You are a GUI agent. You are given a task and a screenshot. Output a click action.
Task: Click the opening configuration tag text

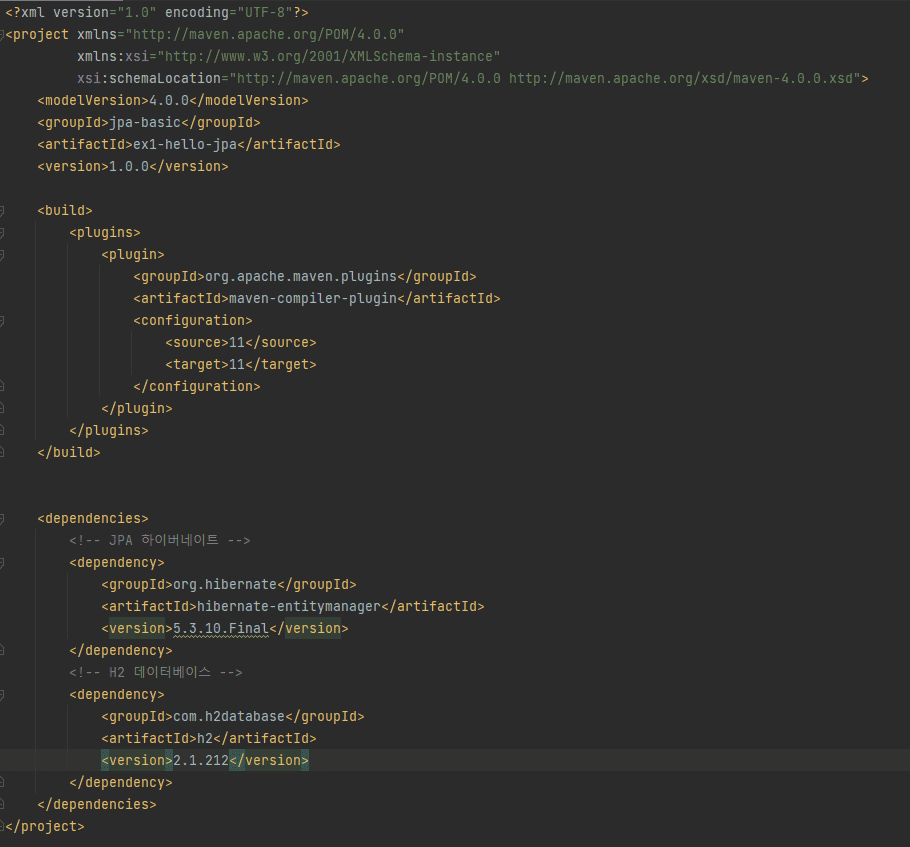tap(193, 320)
